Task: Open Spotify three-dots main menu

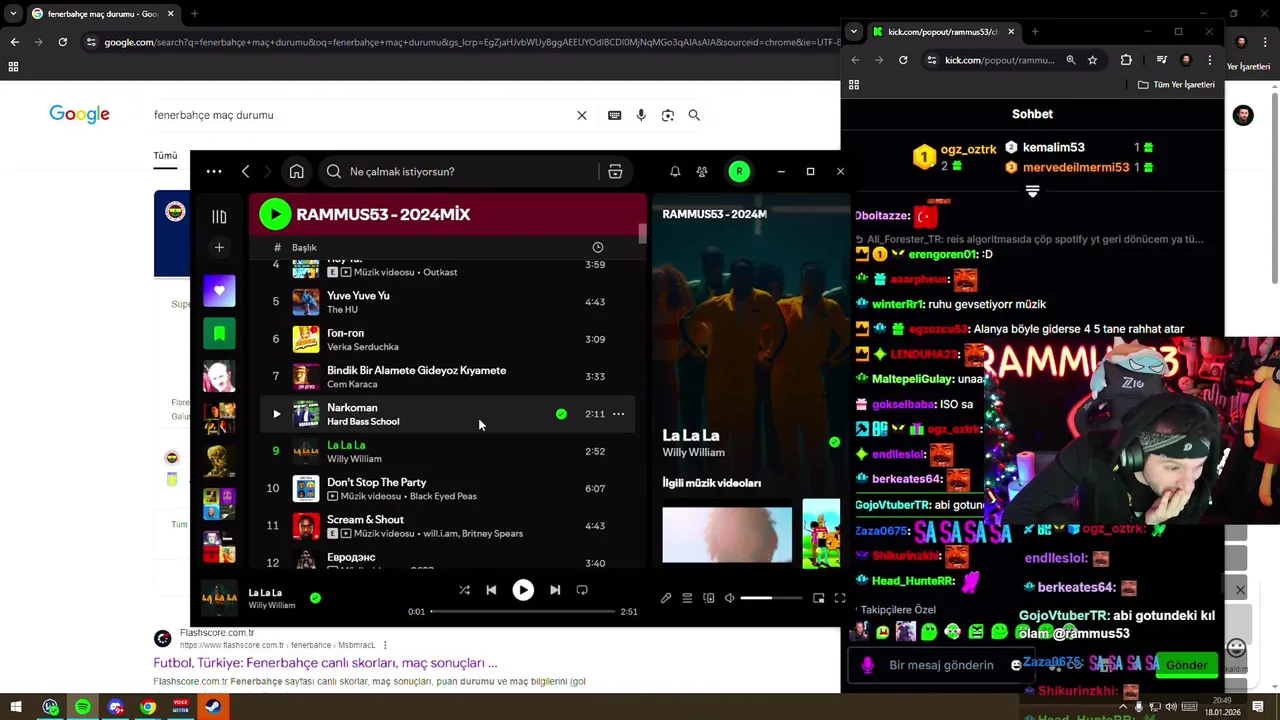Action: coord(214,171)
